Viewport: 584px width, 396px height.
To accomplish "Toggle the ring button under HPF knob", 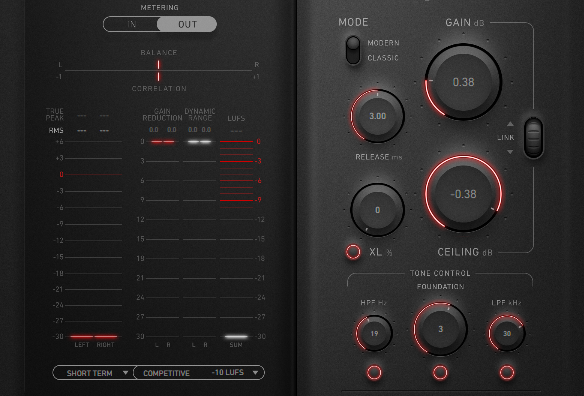I will tap(374, 372).
